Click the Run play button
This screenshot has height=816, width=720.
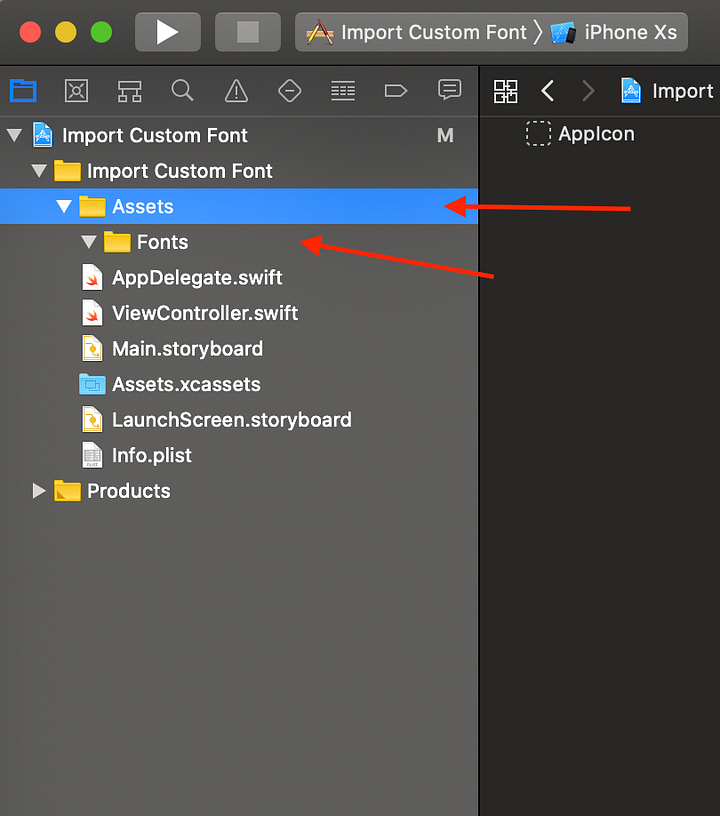(x=168, y=32)
